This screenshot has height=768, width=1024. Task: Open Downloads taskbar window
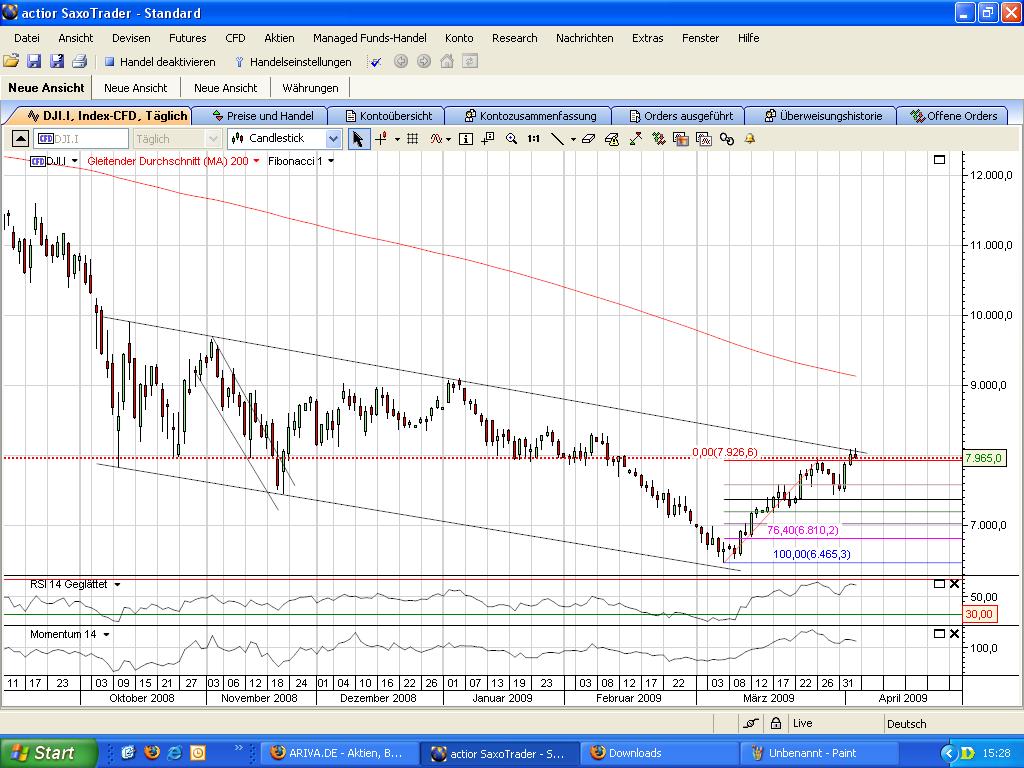point(659,753)
